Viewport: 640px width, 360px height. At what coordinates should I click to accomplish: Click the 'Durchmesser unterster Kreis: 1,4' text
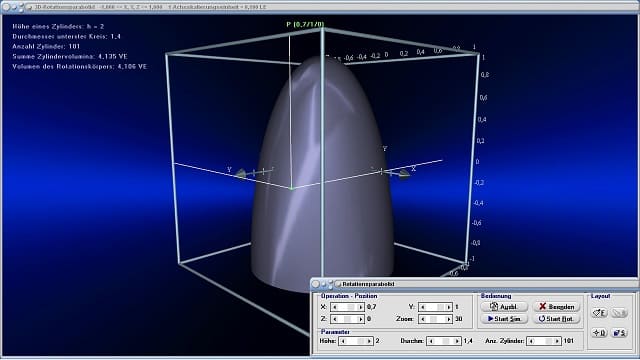(67, 36)
